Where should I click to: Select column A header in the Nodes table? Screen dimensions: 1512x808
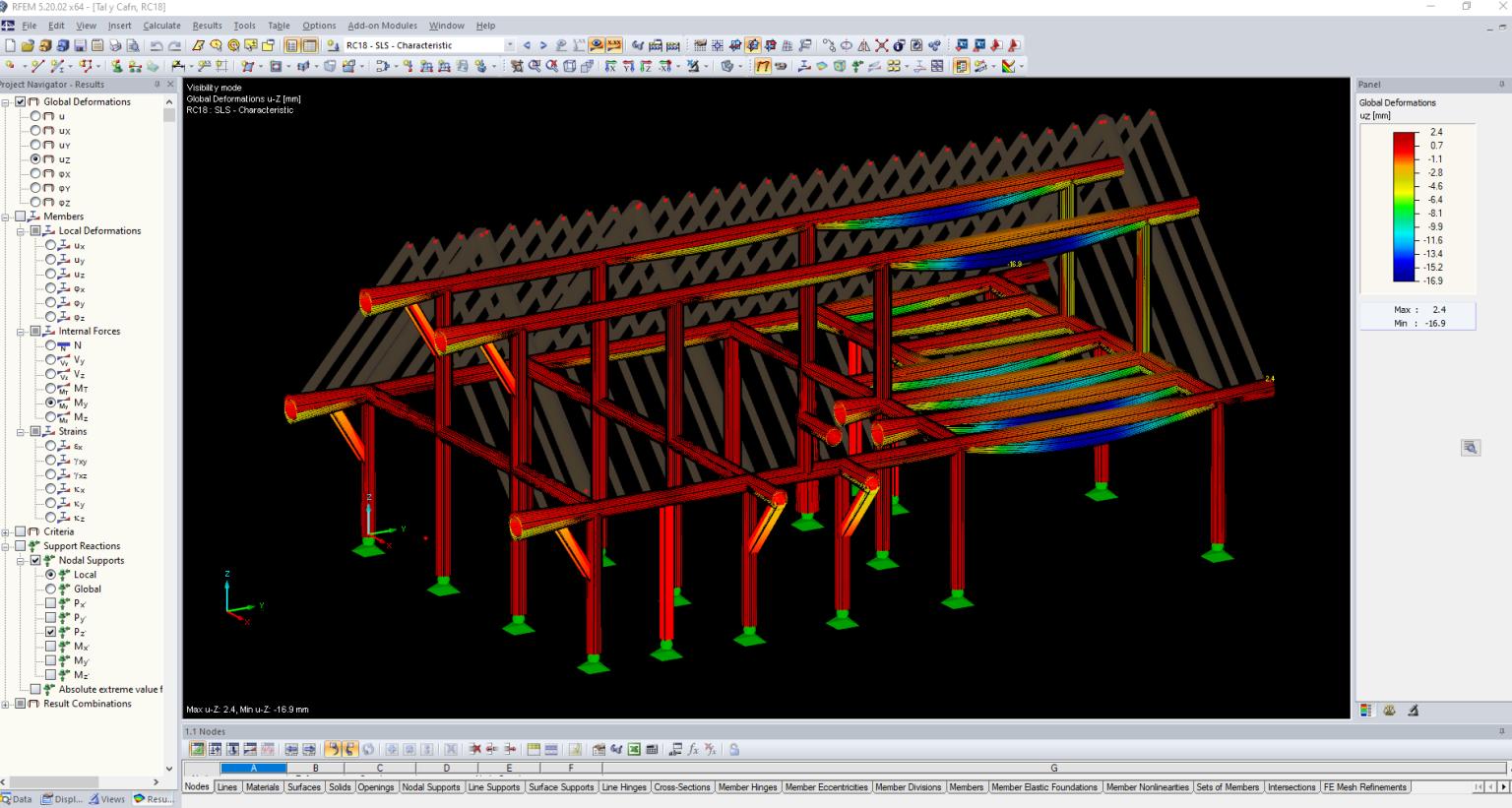[x=253, y=768]
